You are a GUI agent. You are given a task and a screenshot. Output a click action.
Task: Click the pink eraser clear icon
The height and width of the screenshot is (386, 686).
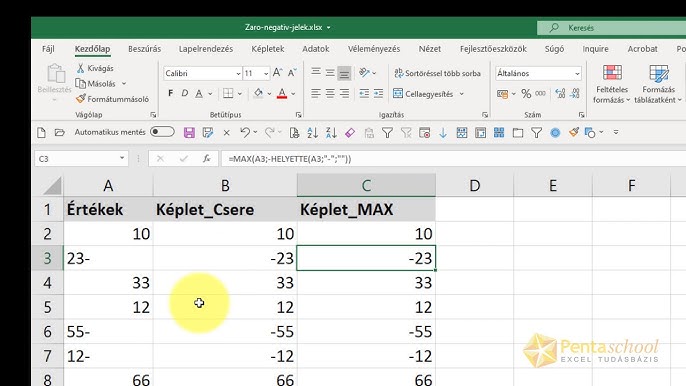tap(350, 133)
